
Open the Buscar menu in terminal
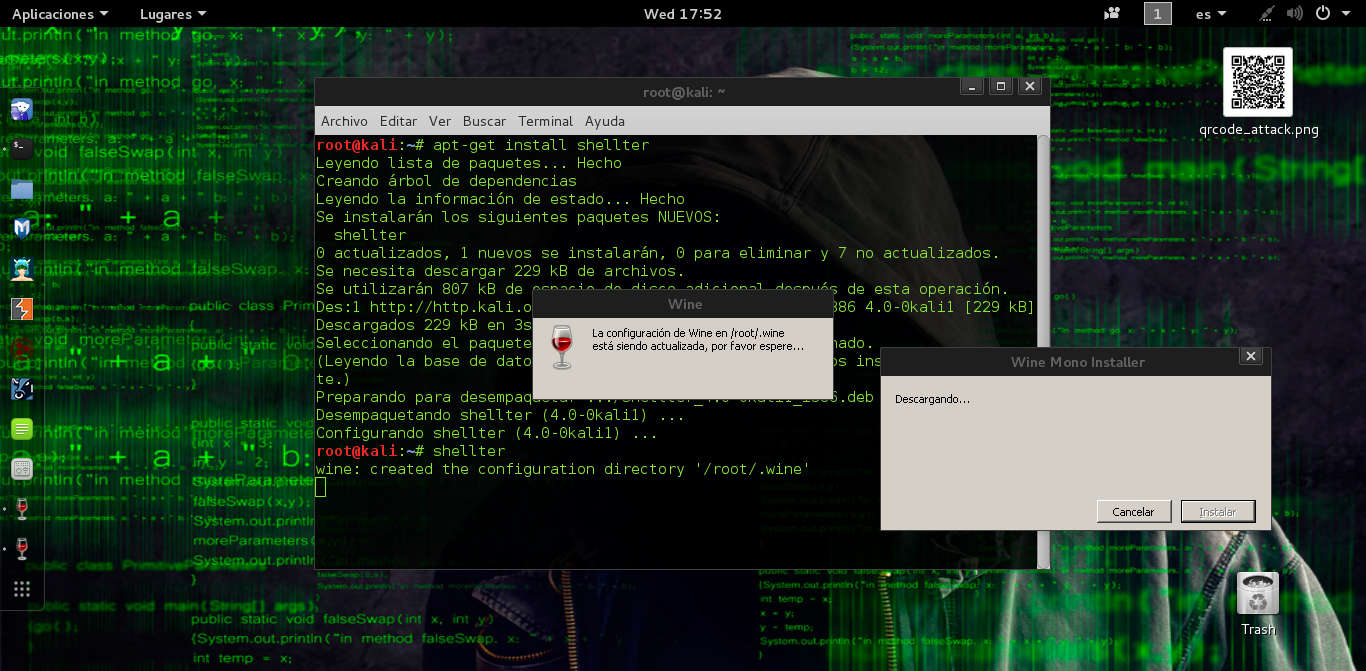point(484,121)
